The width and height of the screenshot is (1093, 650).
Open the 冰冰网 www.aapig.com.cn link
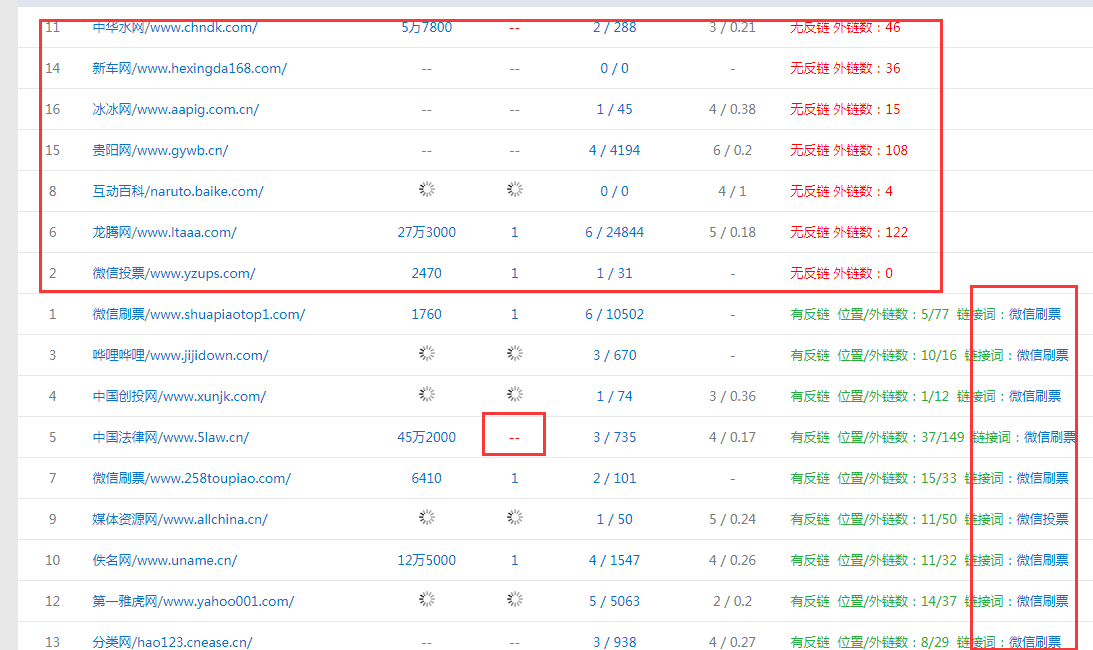(x=175, y=109)
